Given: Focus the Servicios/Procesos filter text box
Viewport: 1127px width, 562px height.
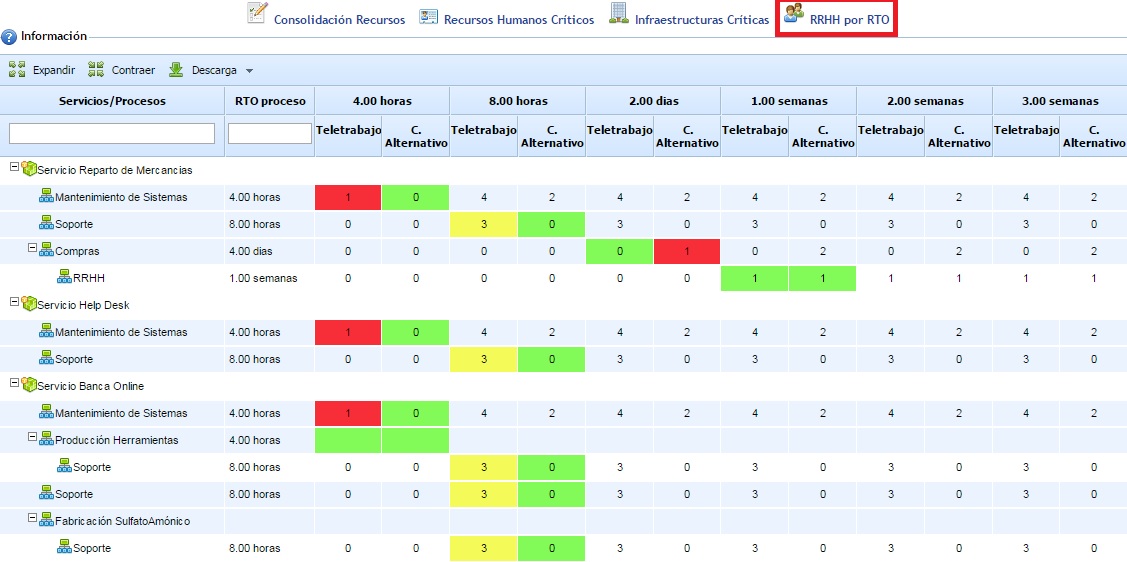Looking at the screenshot, I should click(112, 133).
